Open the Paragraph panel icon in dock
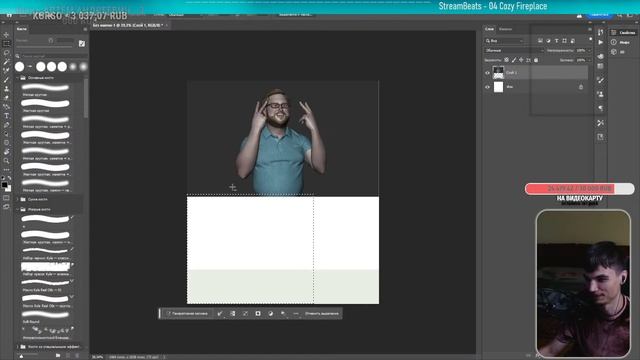Viewport: 640px width, 360px height. point(600,108)
